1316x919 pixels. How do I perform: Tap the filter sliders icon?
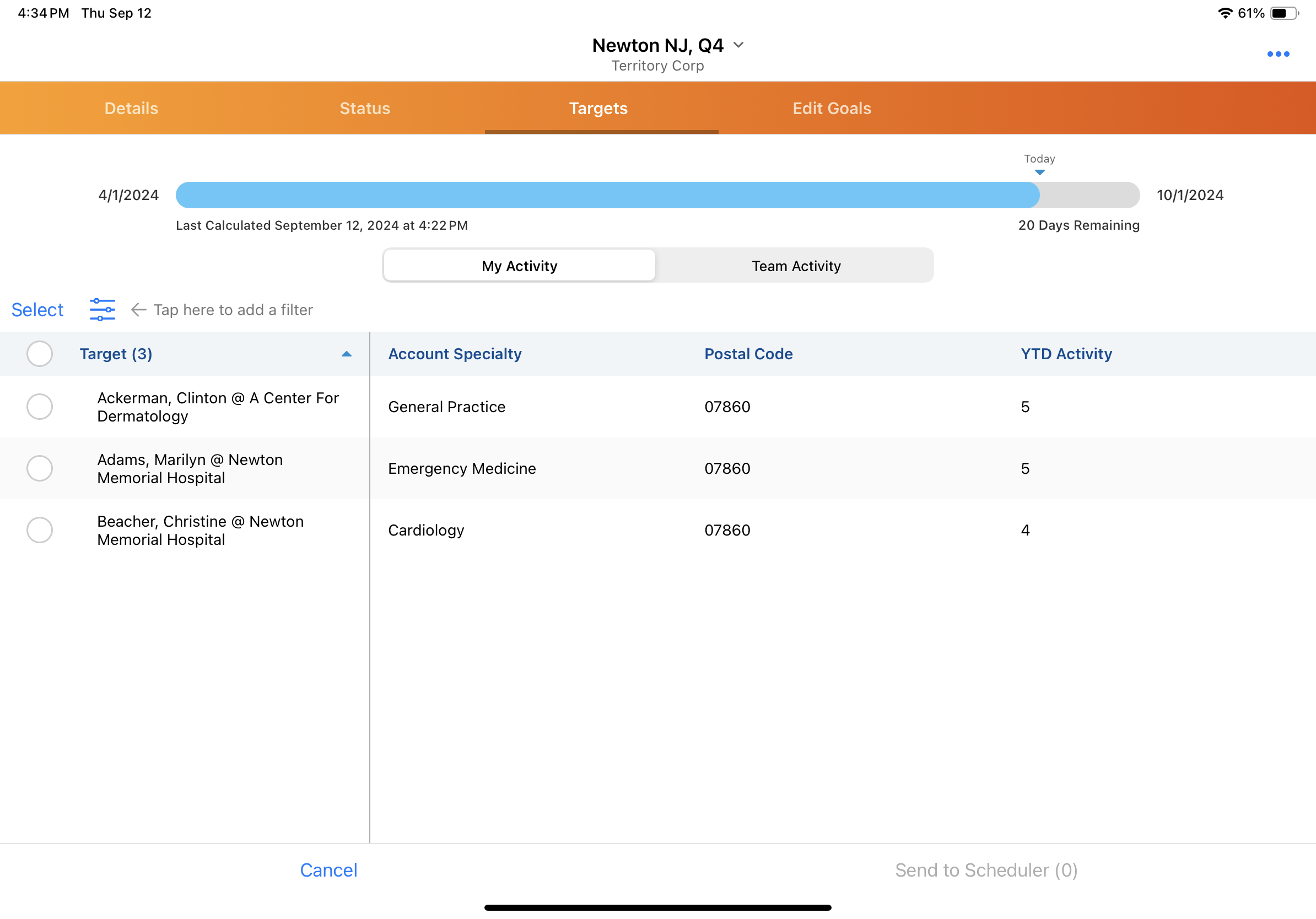pos(102,310)
